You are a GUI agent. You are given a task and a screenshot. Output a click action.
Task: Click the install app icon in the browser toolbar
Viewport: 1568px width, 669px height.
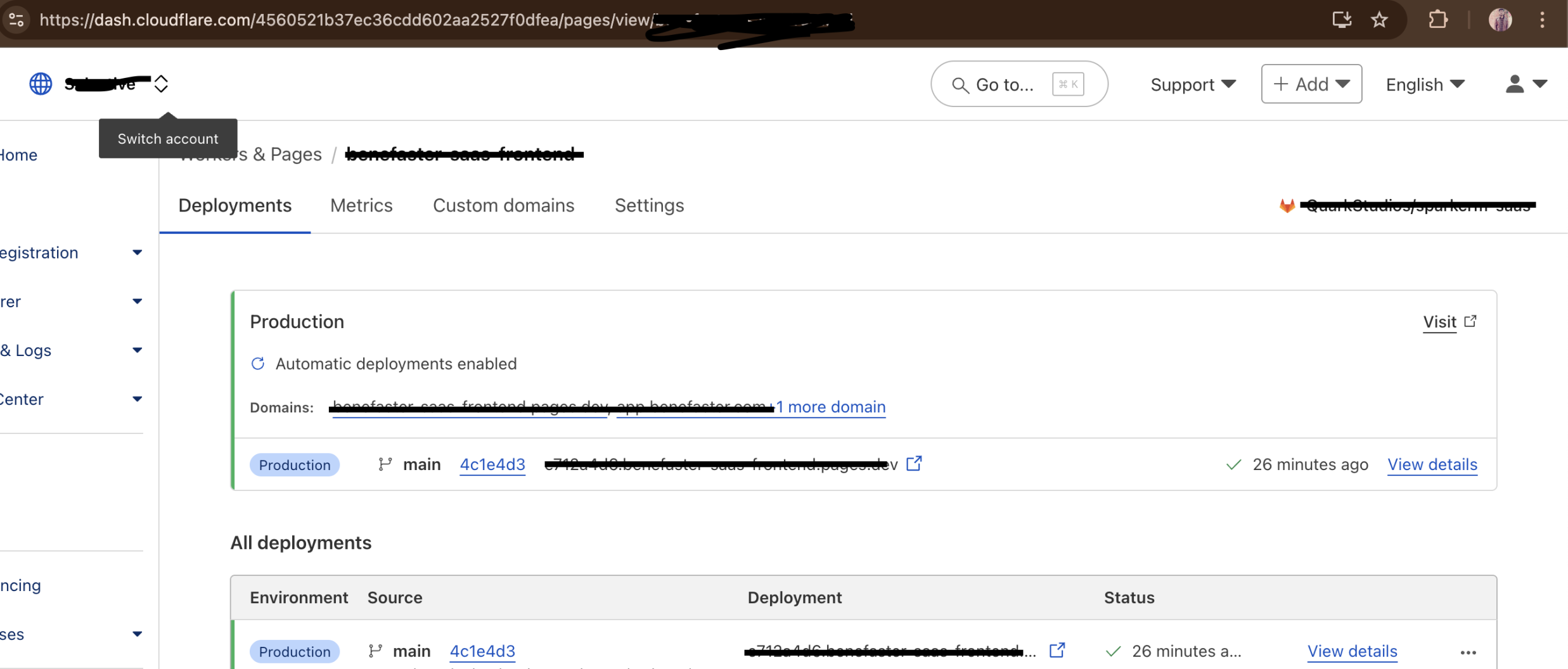[1341, 20]
